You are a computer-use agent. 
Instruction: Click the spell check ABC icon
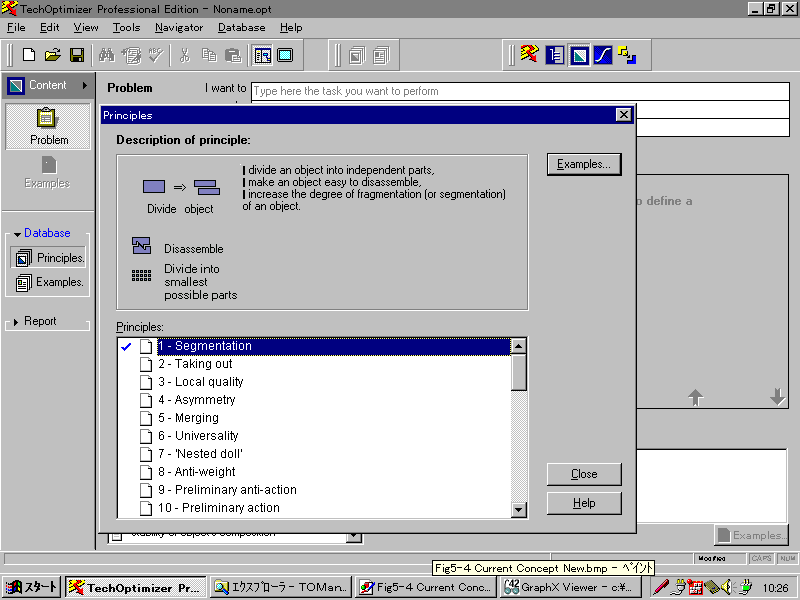[156, 55]
